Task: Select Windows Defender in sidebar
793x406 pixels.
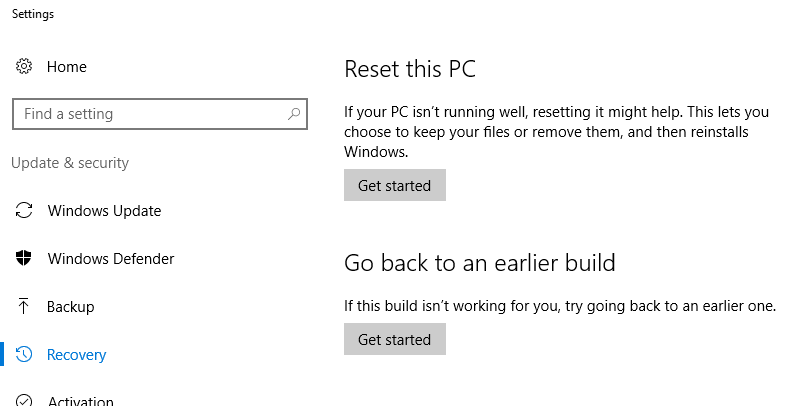Action: (x=111, y=259)
